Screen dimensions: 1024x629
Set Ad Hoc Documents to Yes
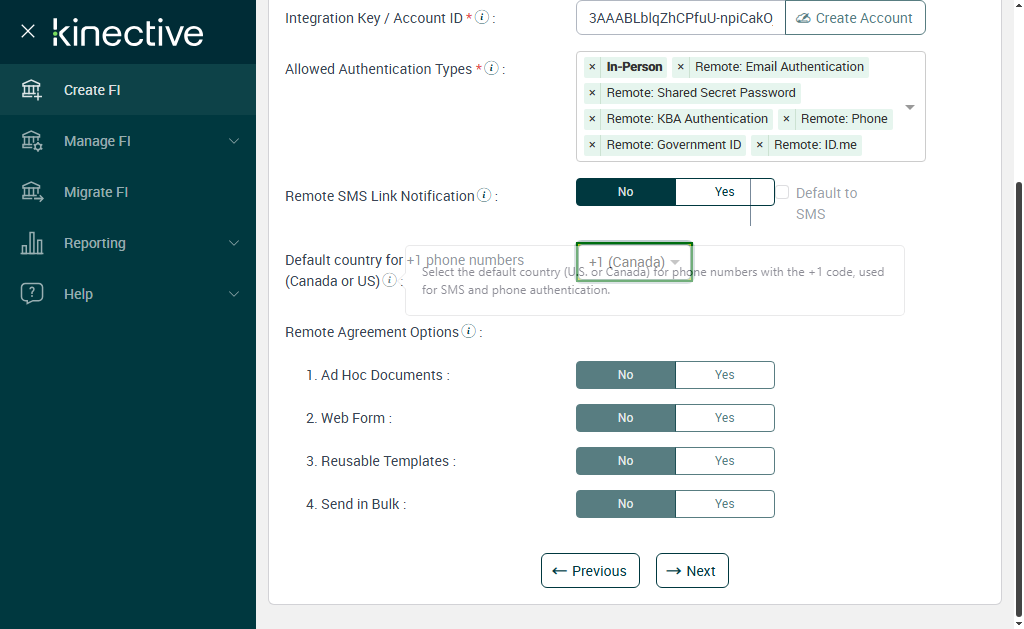724,375
